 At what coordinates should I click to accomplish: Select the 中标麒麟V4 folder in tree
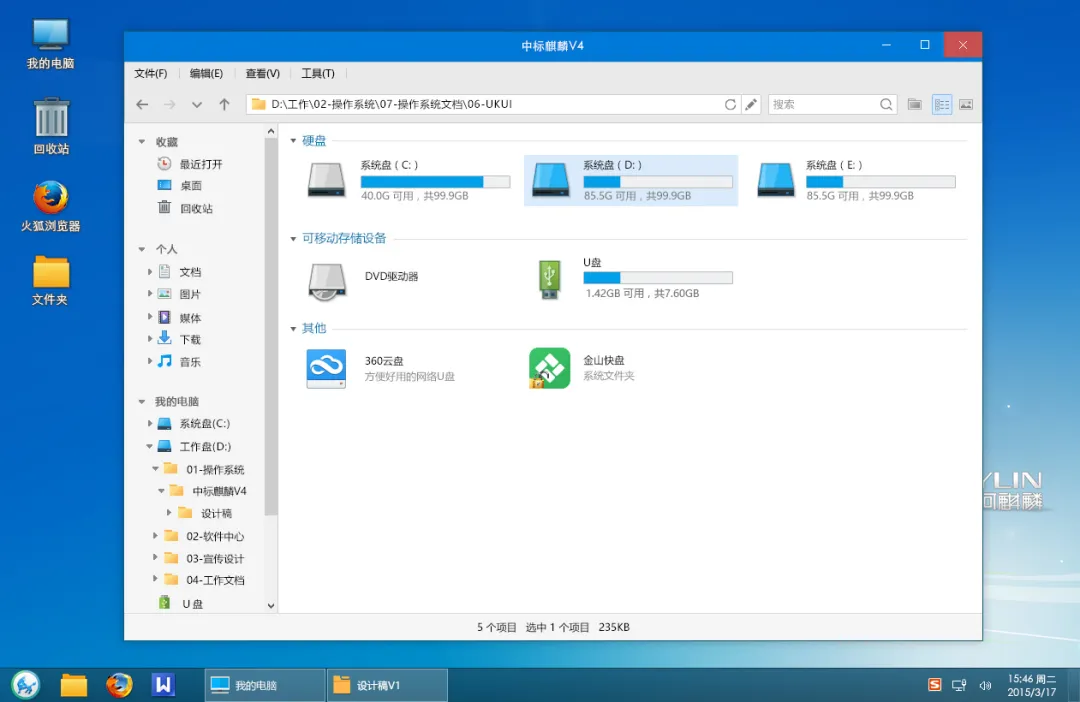click(220, 491)
